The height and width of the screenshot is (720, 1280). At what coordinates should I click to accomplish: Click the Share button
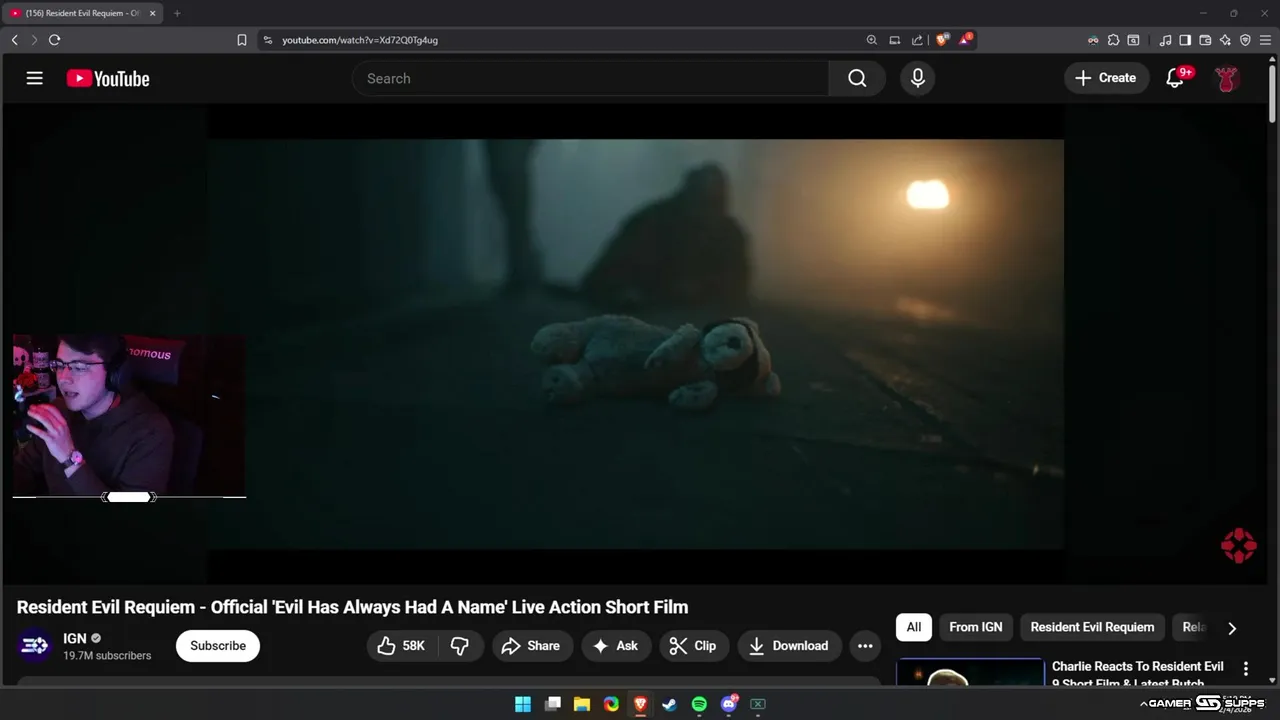[531, 646]
